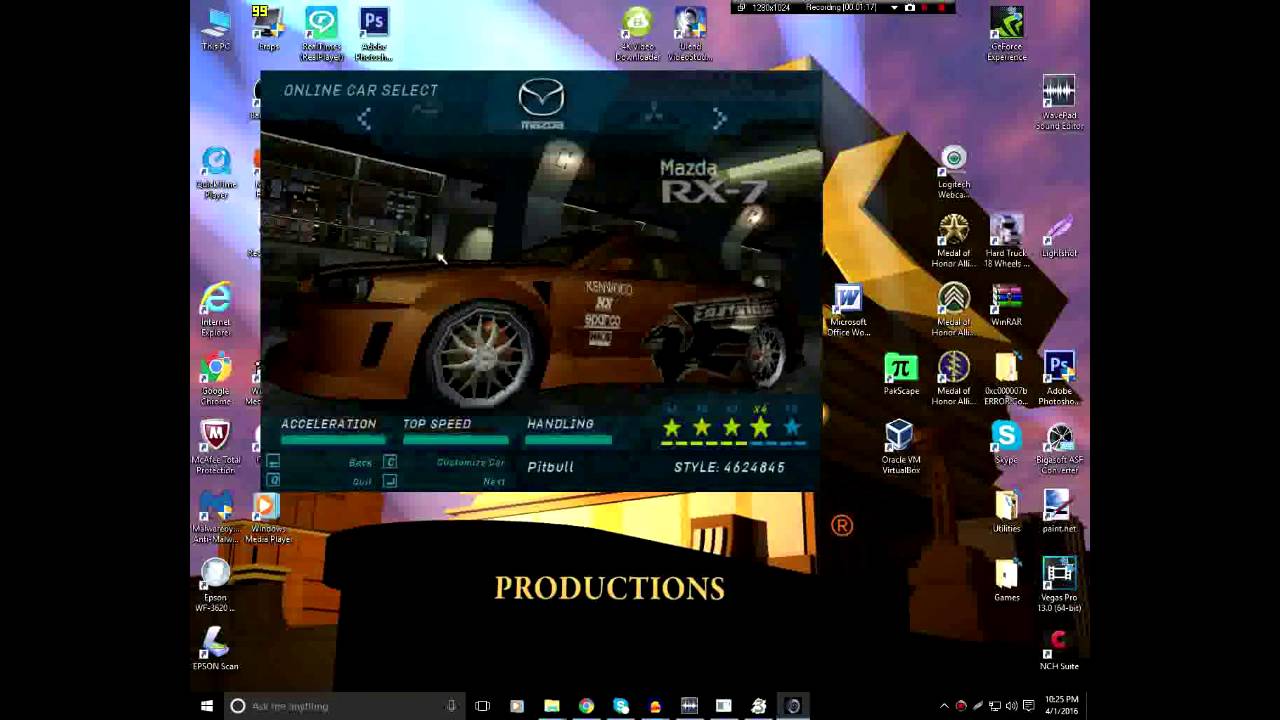Open Hard Truck 18 Wheels shortcut
1280x720 pixels.
pos(1006,241)
